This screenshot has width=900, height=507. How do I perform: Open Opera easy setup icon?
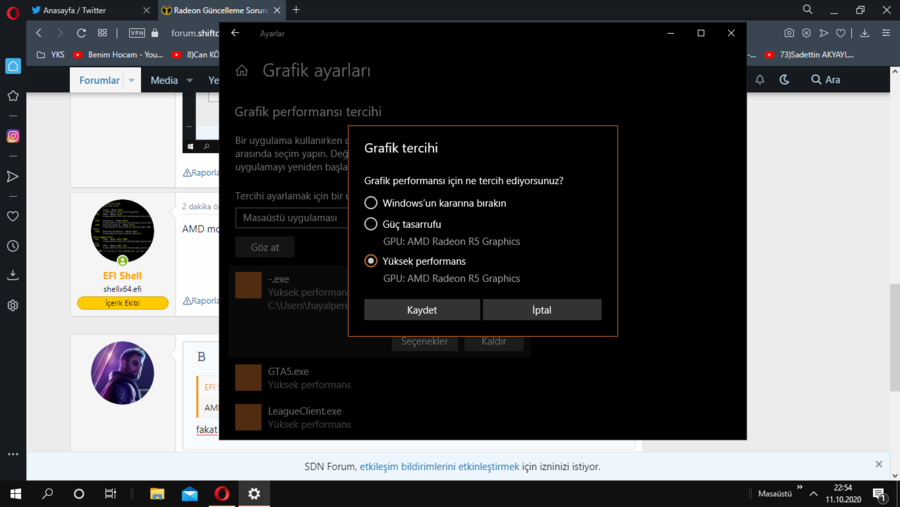point(886,33)
